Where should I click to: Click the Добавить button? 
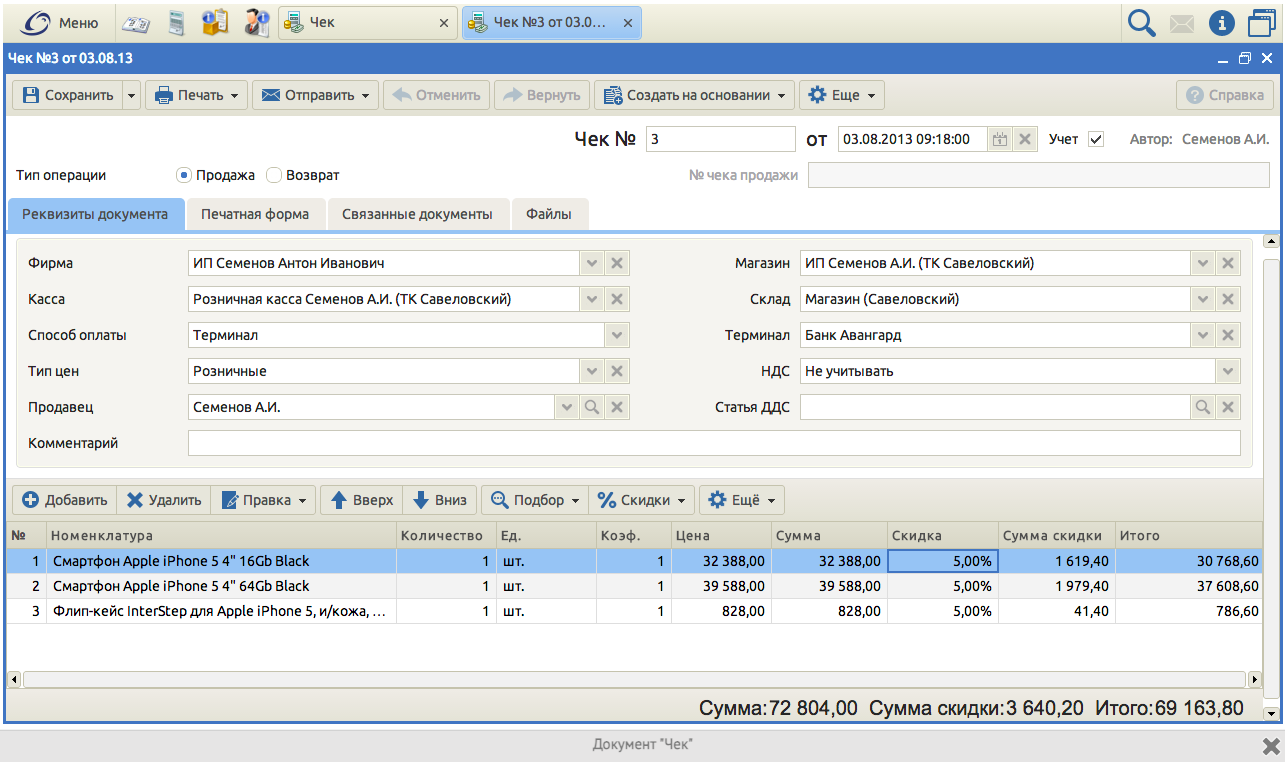coord(65,500)
